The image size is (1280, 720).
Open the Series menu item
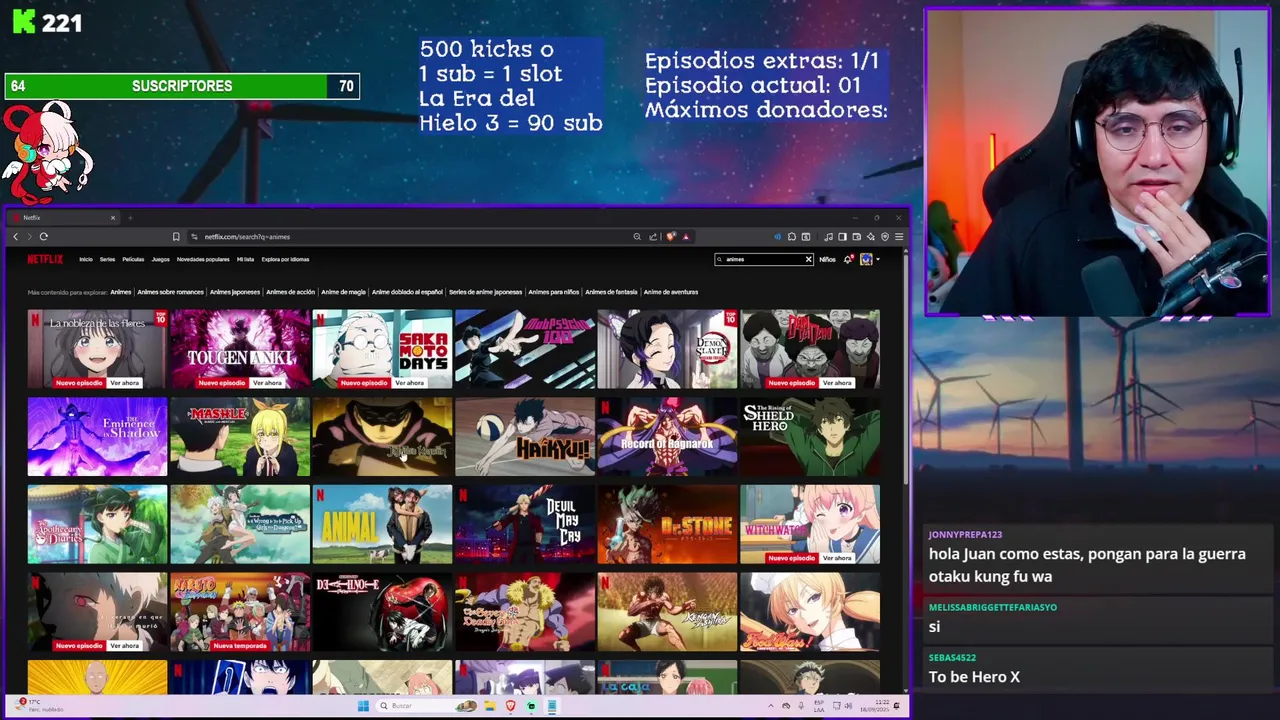[107, 259]
